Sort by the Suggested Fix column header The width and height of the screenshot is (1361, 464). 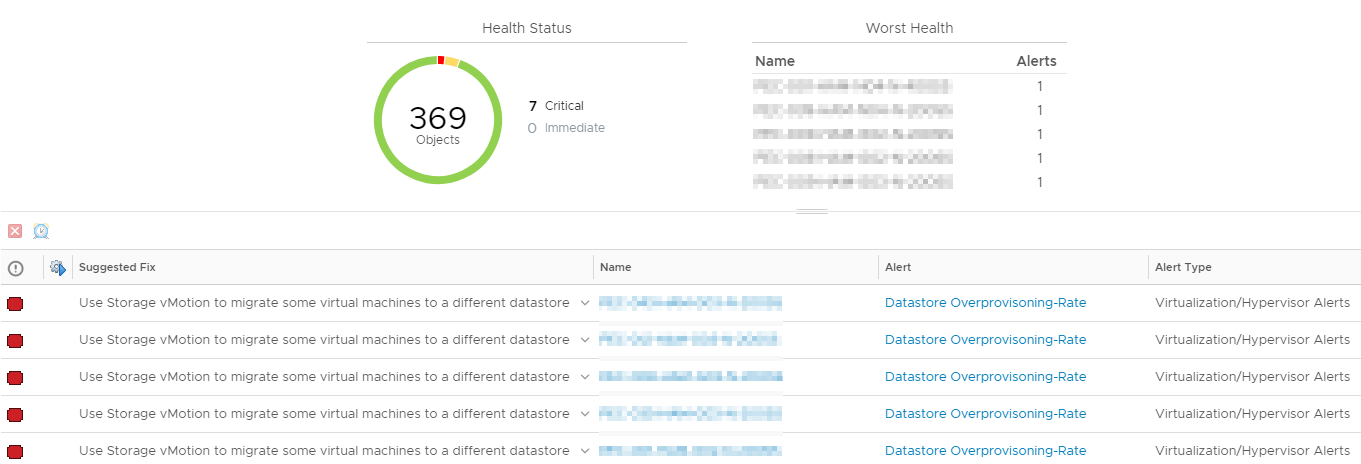click(117, 267)
